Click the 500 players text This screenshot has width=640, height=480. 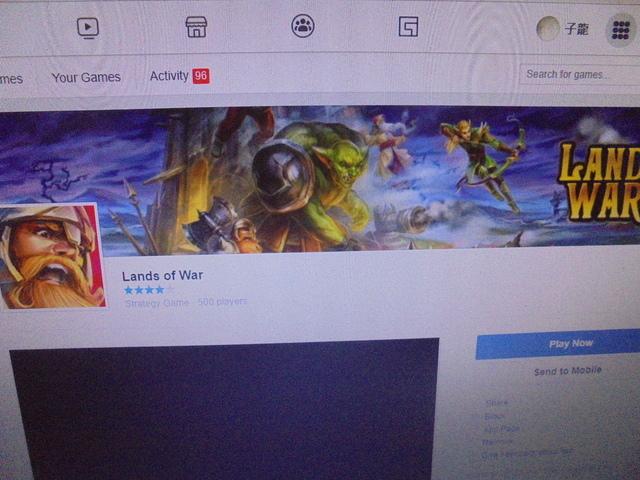(x=222, y=302)
